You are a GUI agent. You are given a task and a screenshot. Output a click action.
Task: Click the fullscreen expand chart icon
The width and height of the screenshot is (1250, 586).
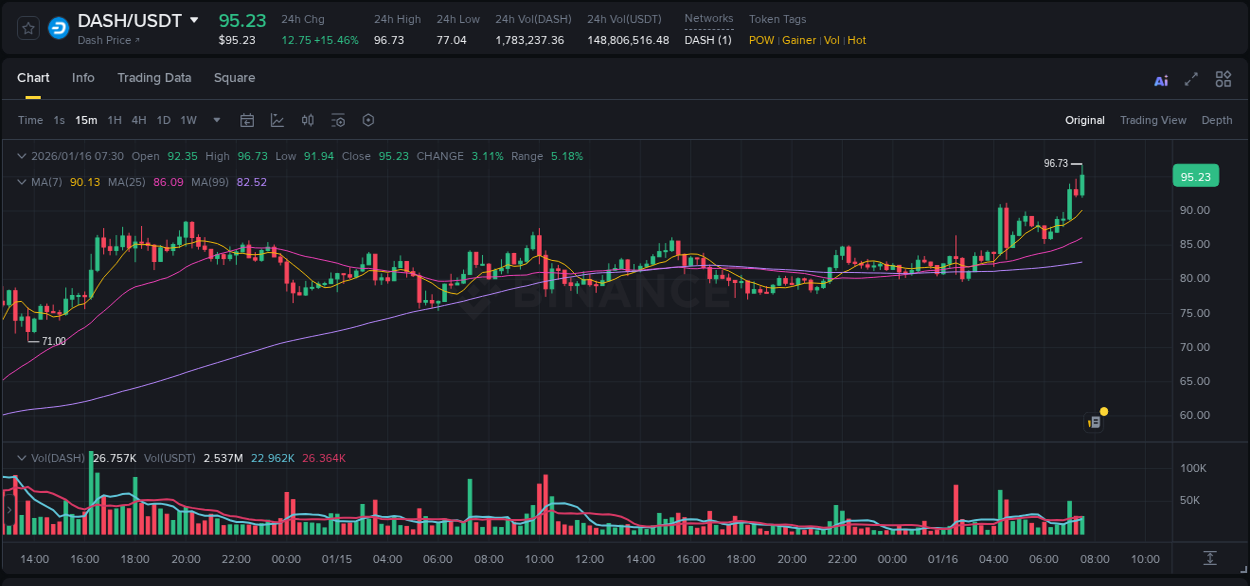tap(1192, 79)
